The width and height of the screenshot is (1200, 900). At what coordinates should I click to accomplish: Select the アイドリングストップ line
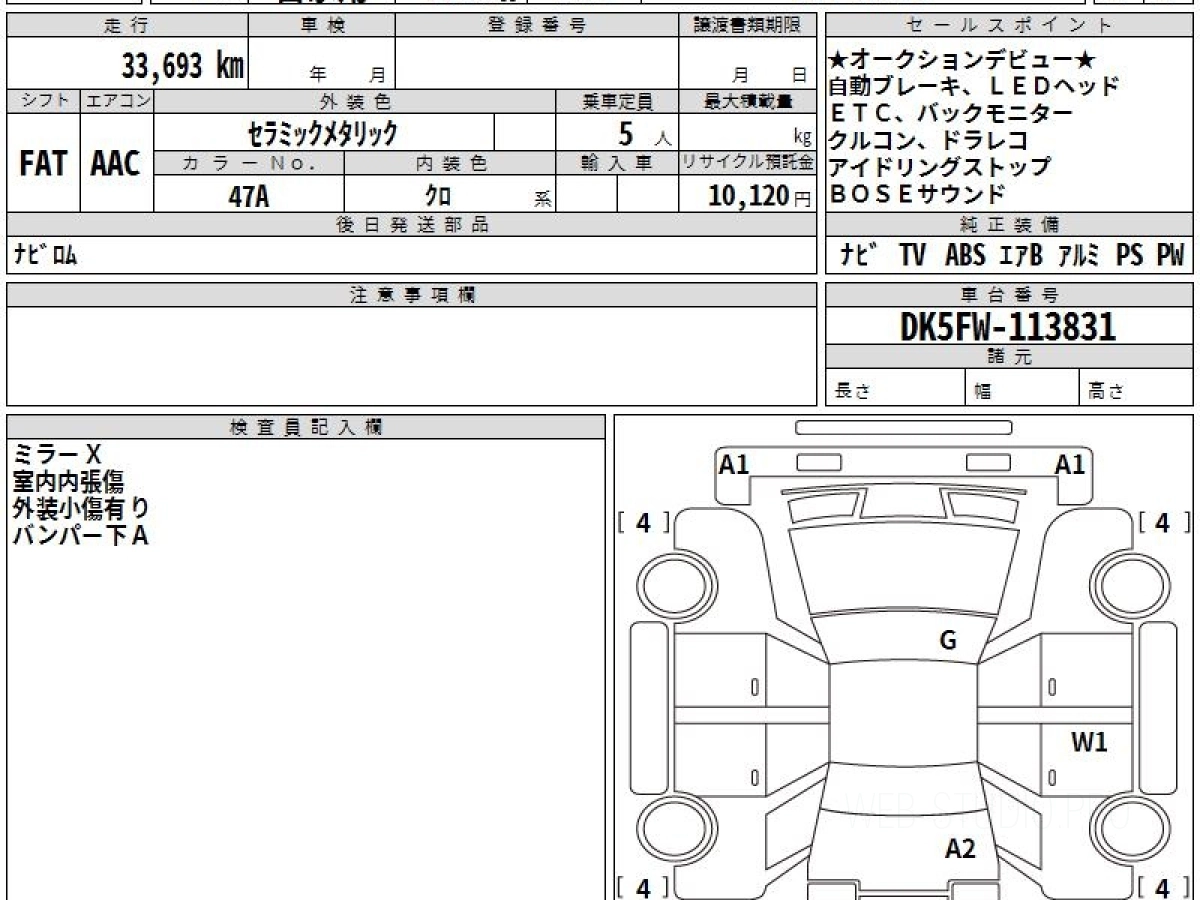[939, 167]
